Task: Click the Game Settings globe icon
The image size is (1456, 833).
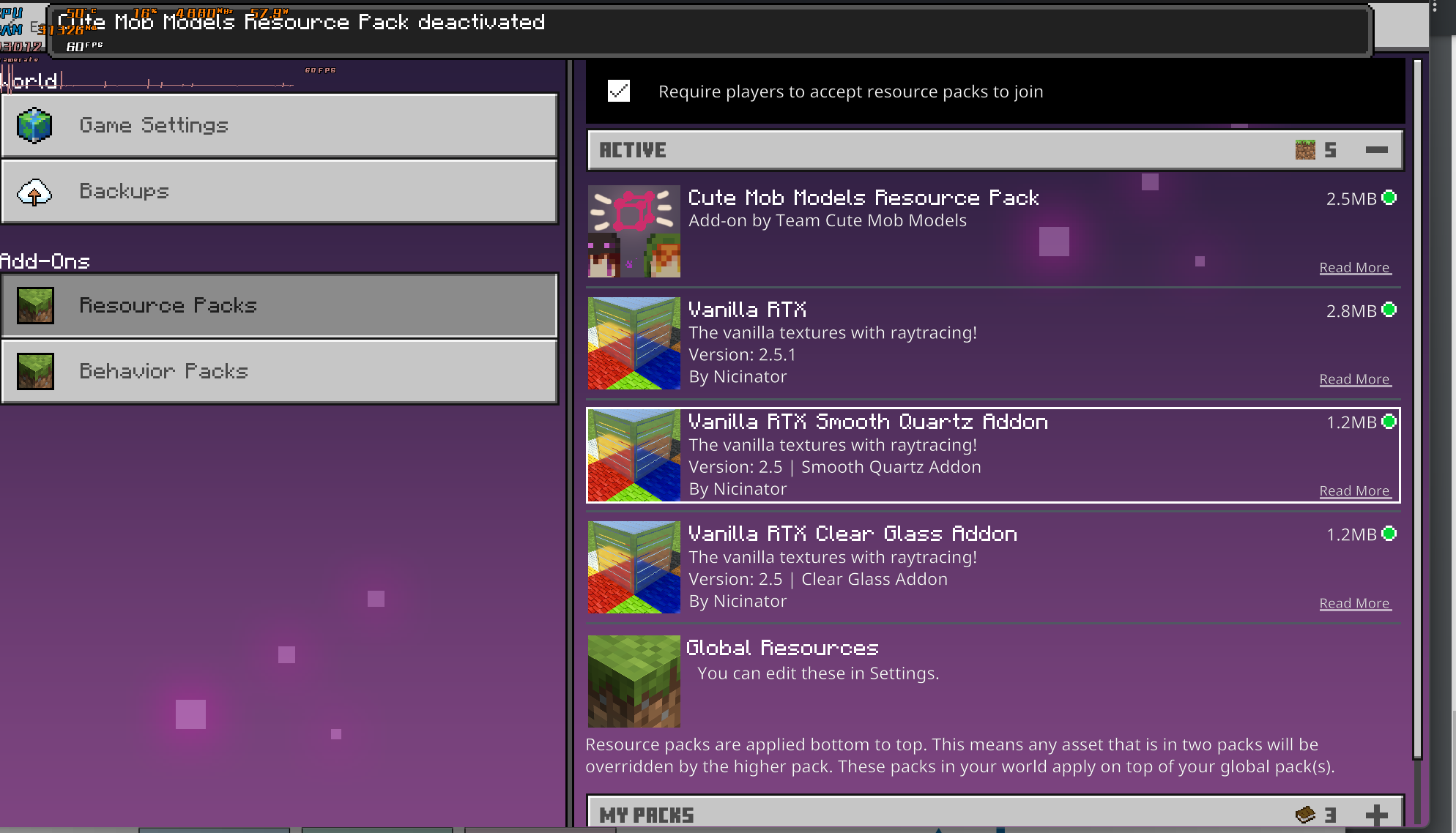Action: click(34, 125)
